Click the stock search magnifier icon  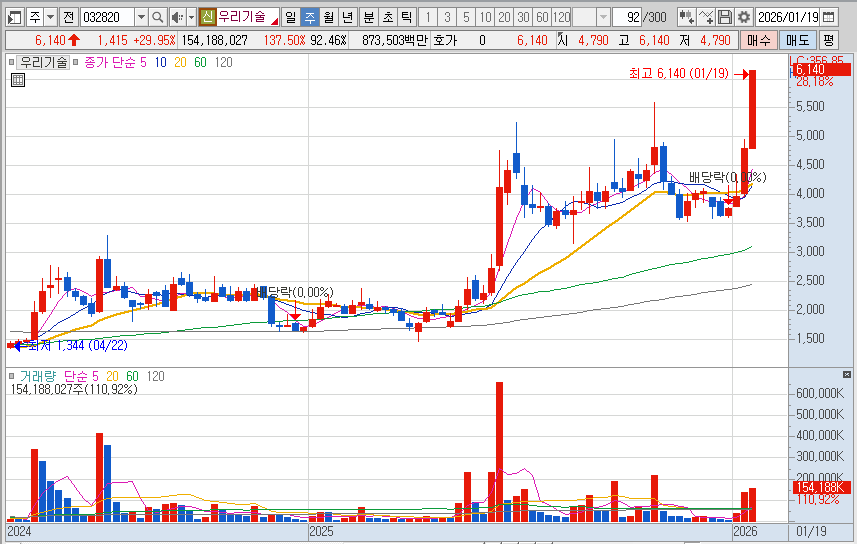point(157,17)
